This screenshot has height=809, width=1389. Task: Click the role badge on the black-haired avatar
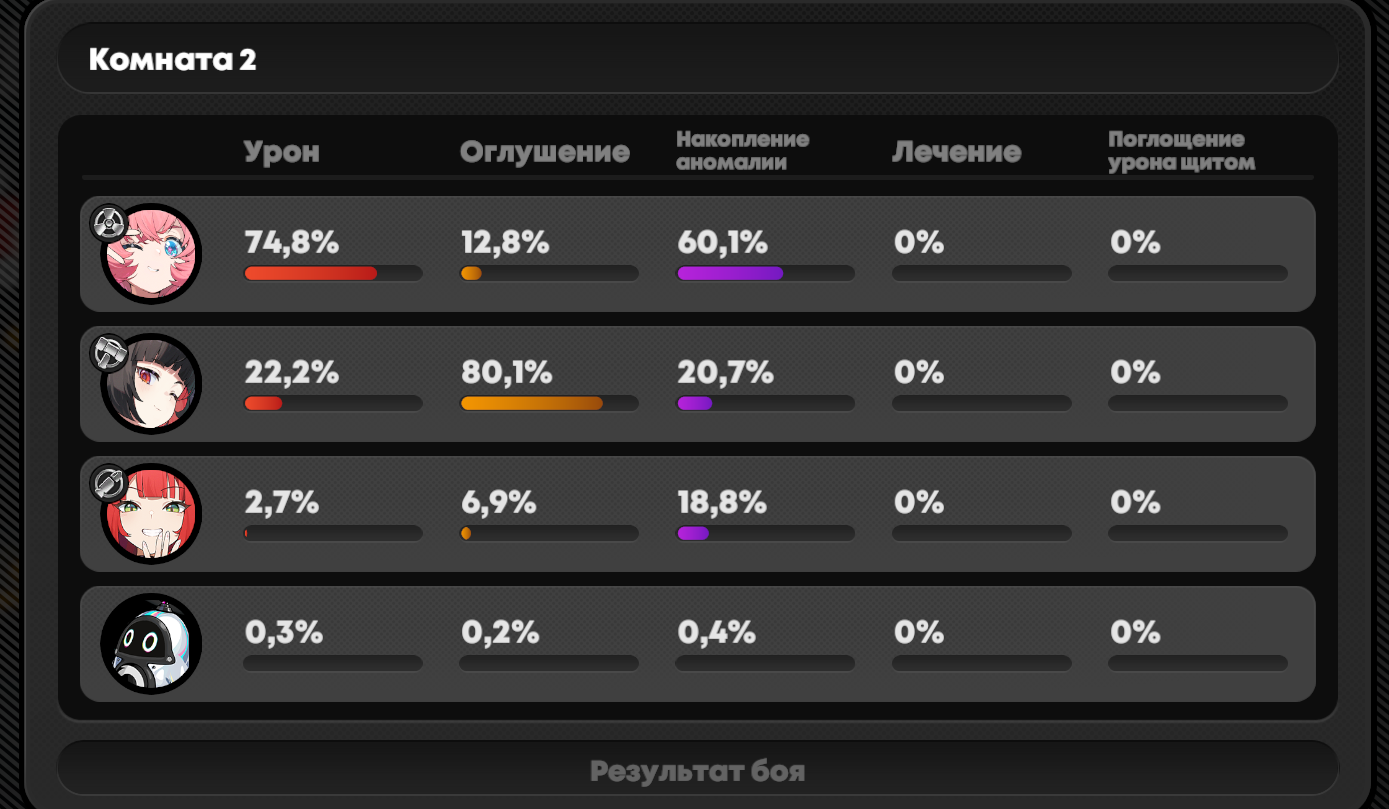click(x=108, y=353)
